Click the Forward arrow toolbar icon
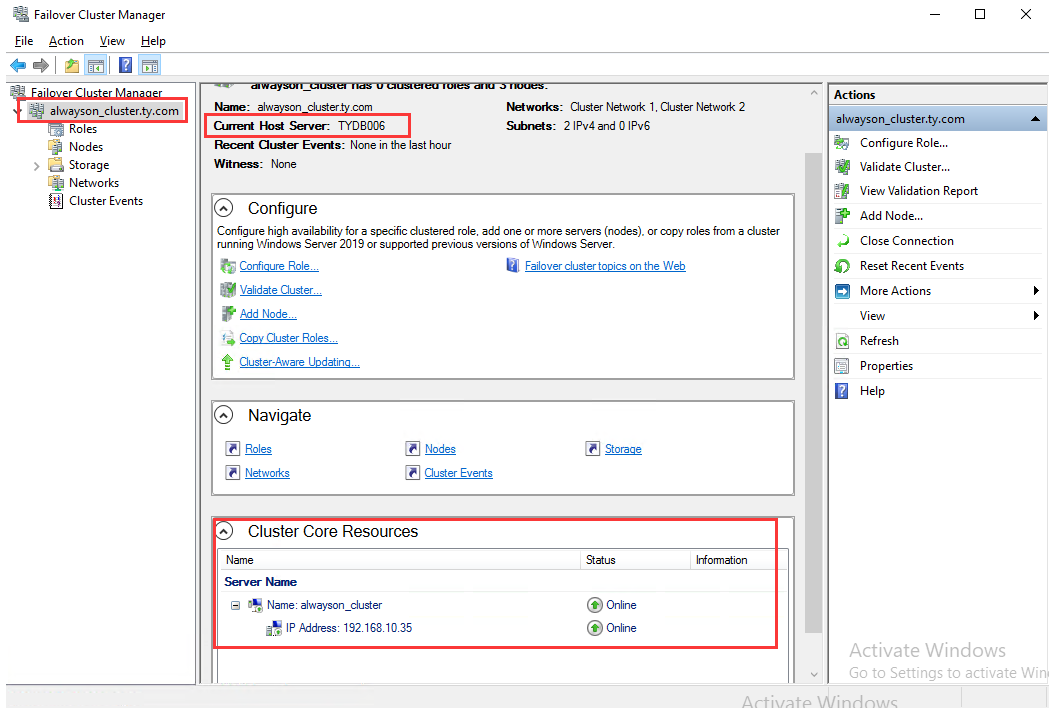This screenshot has height=709, width=1049. pos(41,66)
